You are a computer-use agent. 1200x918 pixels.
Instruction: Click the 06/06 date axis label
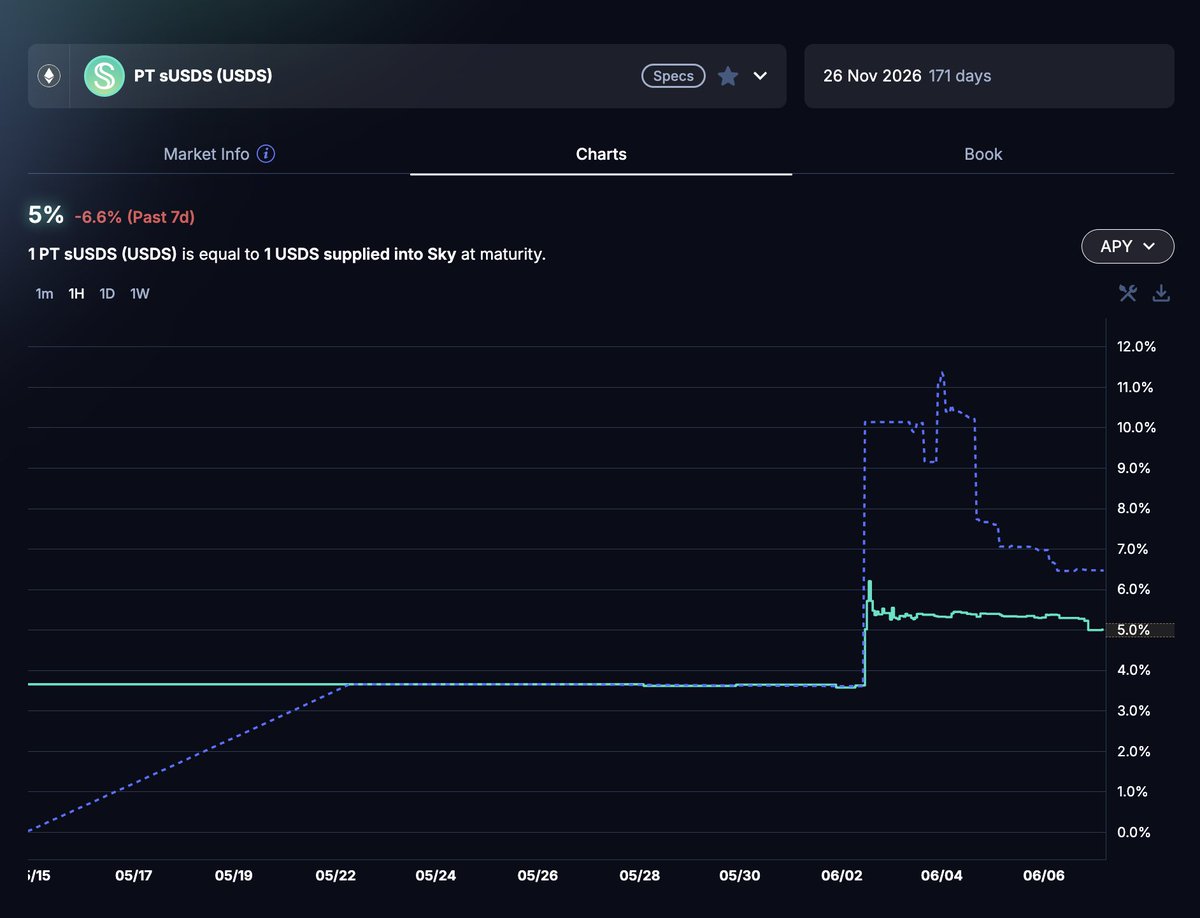point(1043,875)
